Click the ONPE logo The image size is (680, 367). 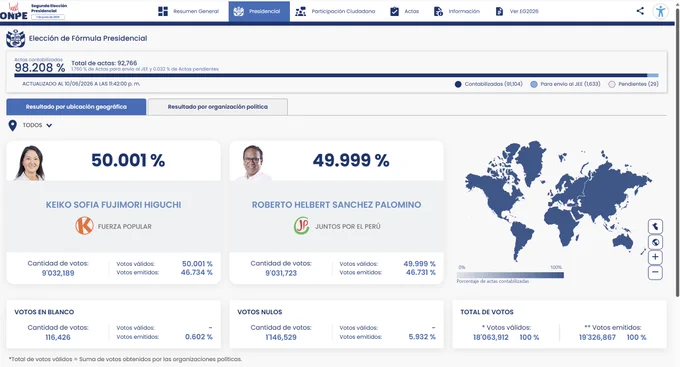point(14,12)
